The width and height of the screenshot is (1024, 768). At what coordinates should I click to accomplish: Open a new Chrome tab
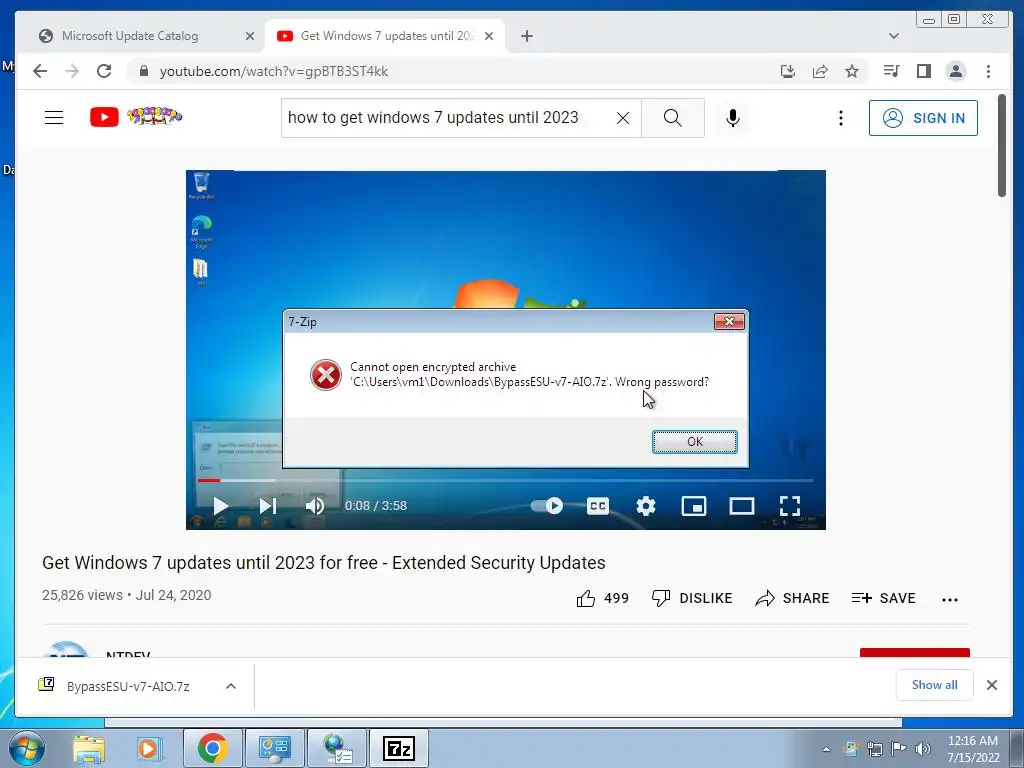(527, 36)
